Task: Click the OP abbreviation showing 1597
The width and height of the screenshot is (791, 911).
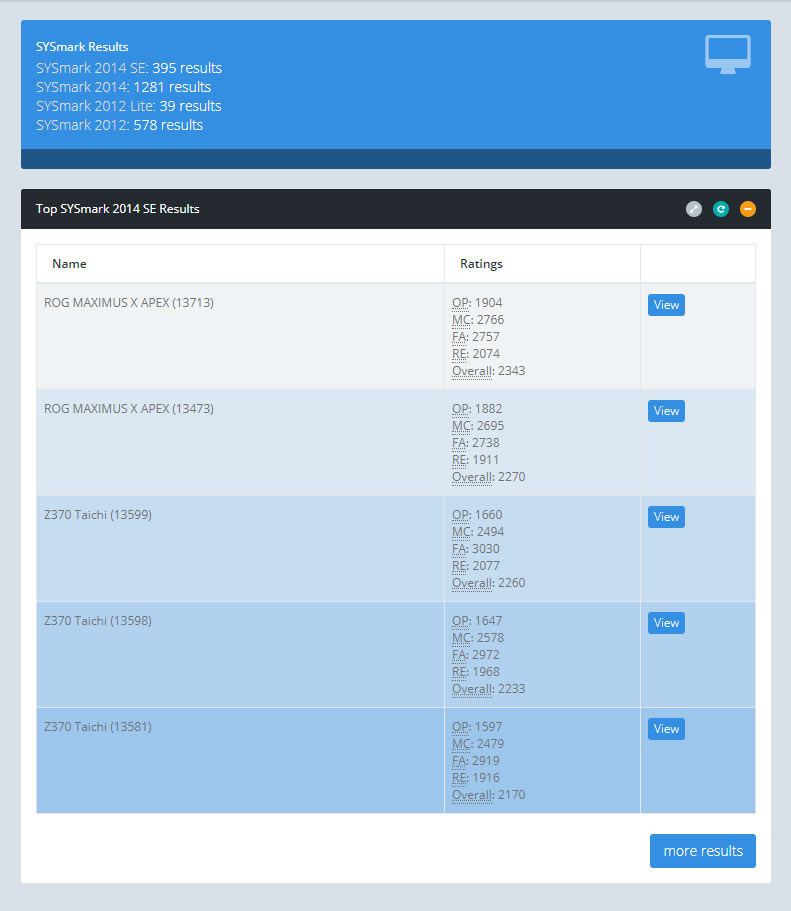Action: point(460,726)
